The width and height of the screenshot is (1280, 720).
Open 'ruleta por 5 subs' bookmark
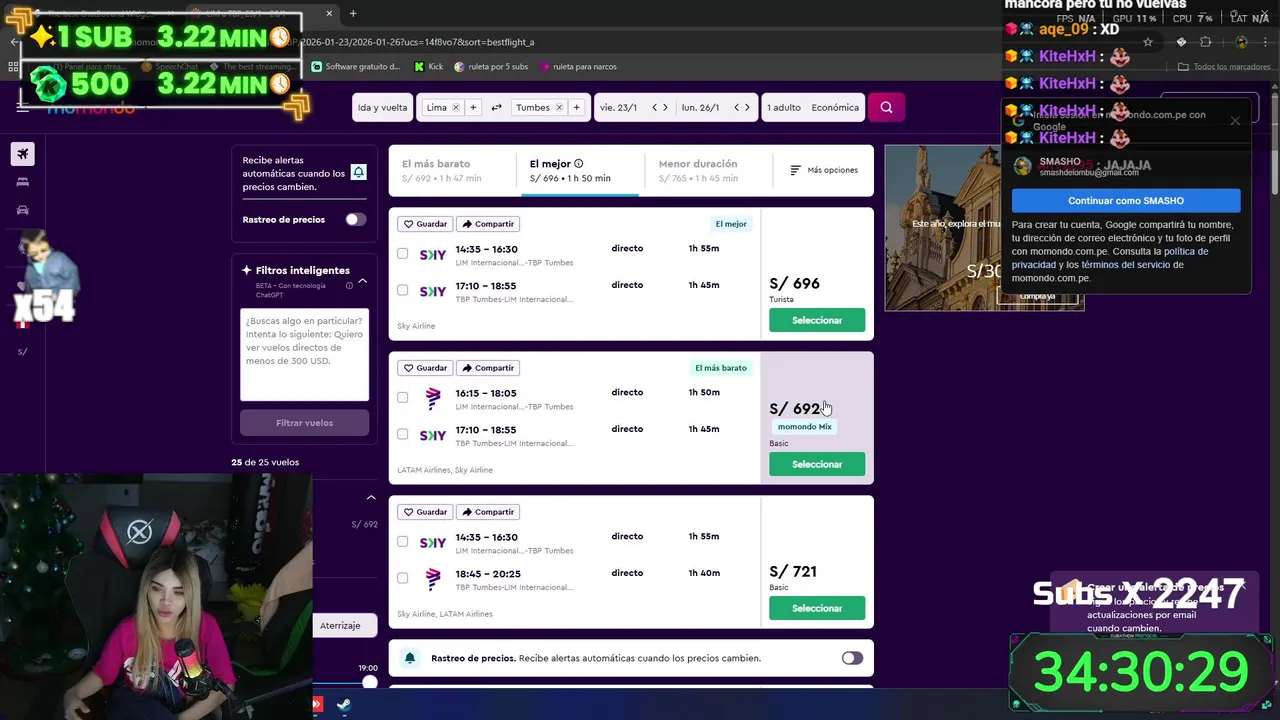[x=491, y=67]
